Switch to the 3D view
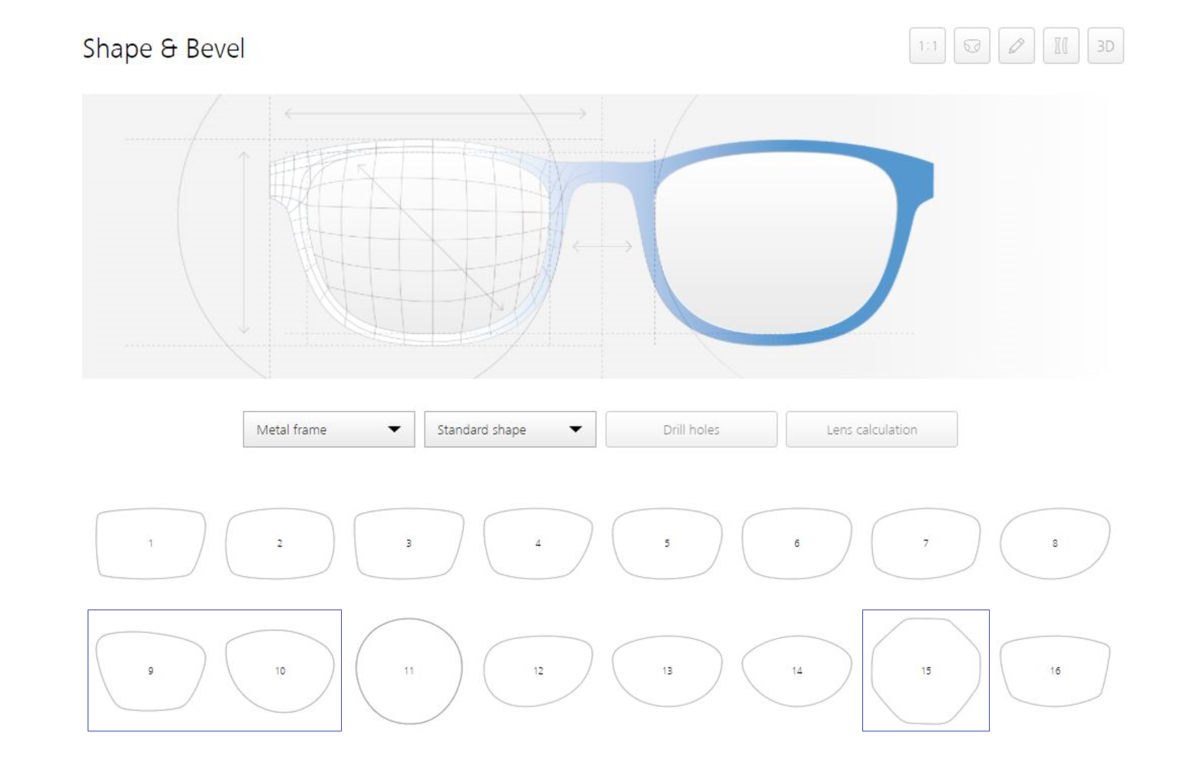Viewport: 1200px width, 771px height. click(x=1106, y=45)
